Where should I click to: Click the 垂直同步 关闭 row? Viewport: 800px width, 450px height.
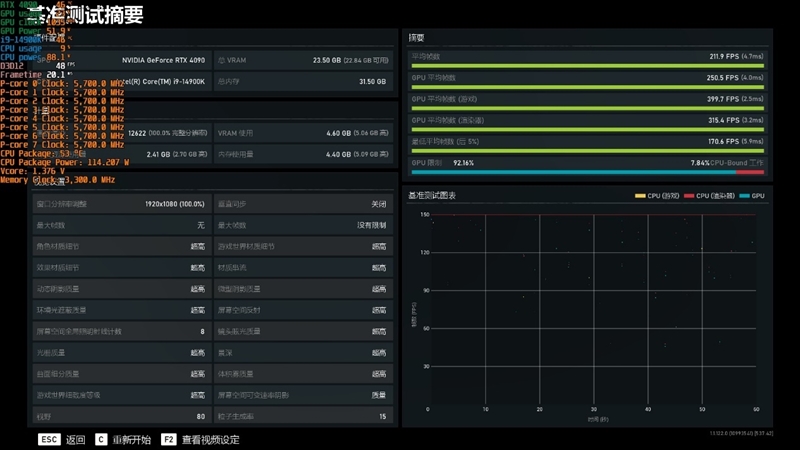[303, 204]
